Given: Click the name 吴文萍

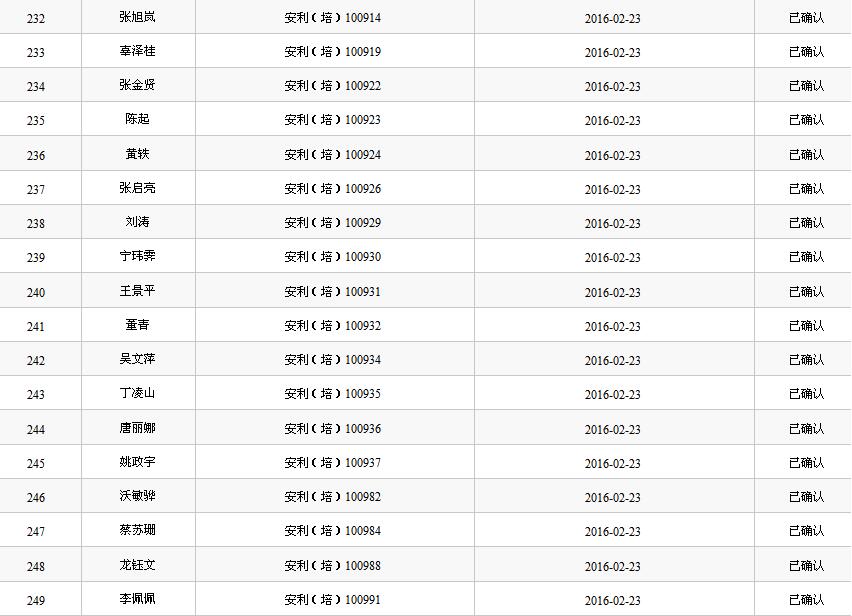Looking at the screenshot, I should (x=137, y=360).
